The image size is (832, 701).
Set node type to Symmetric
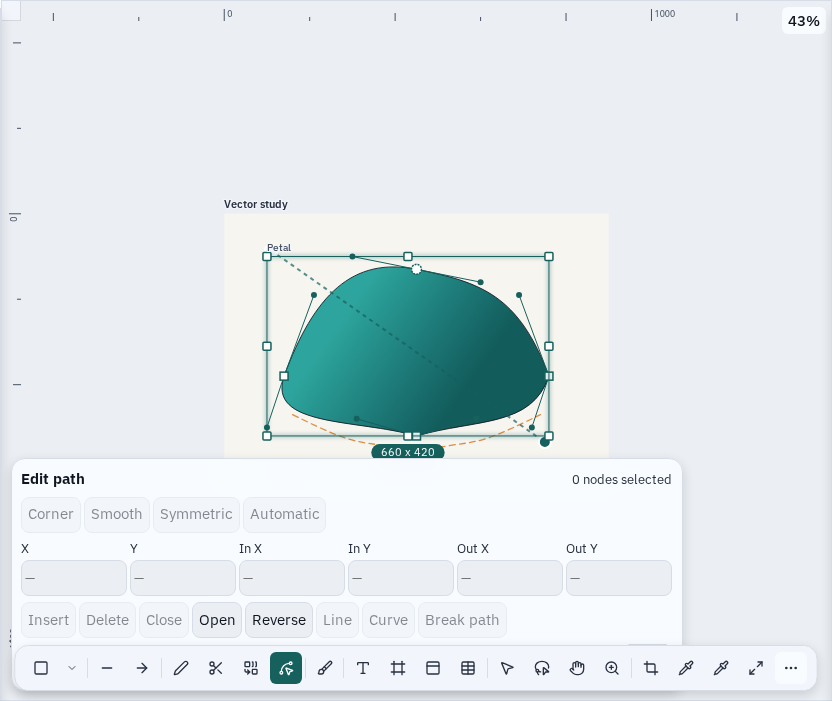[196, 514]
